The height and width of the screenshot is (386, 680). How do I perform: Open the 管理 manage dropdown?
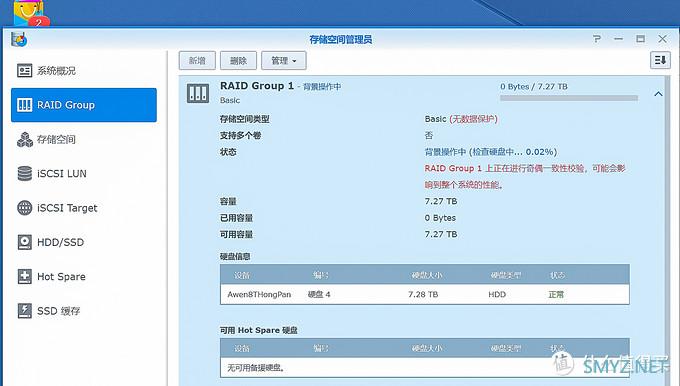[284, 60]
